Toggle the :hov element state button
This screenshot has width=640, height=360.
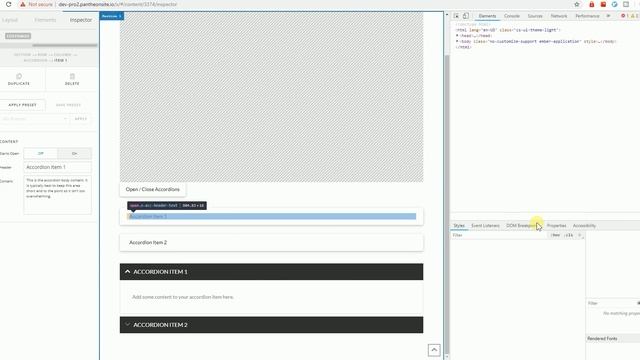coord(555,235)
